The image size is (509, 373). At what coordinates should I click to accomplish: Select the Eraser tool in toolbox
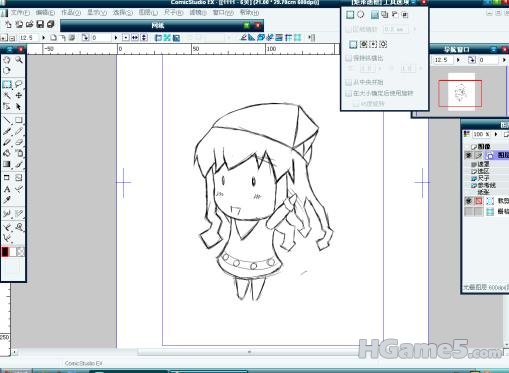point(19,142)
